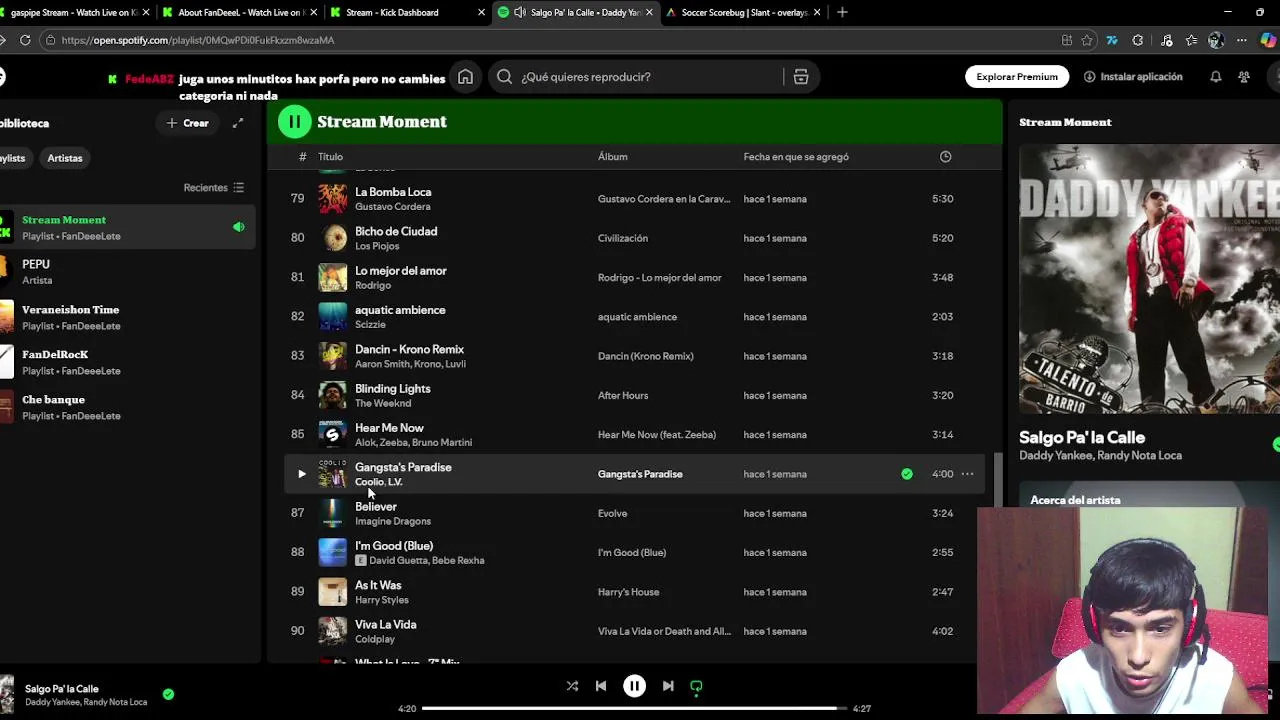Open a new browser tab

pos(842,12)
